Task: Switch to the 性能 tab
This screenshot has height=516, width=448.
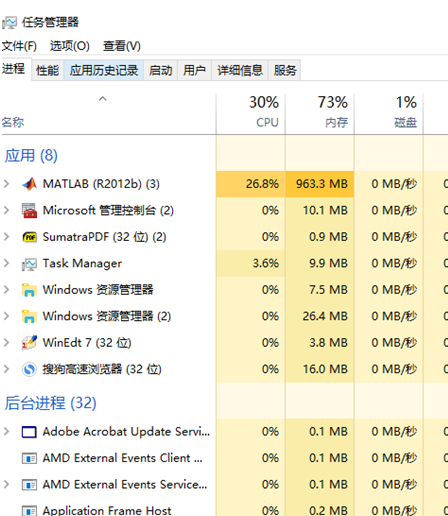Action: [48, 70]
